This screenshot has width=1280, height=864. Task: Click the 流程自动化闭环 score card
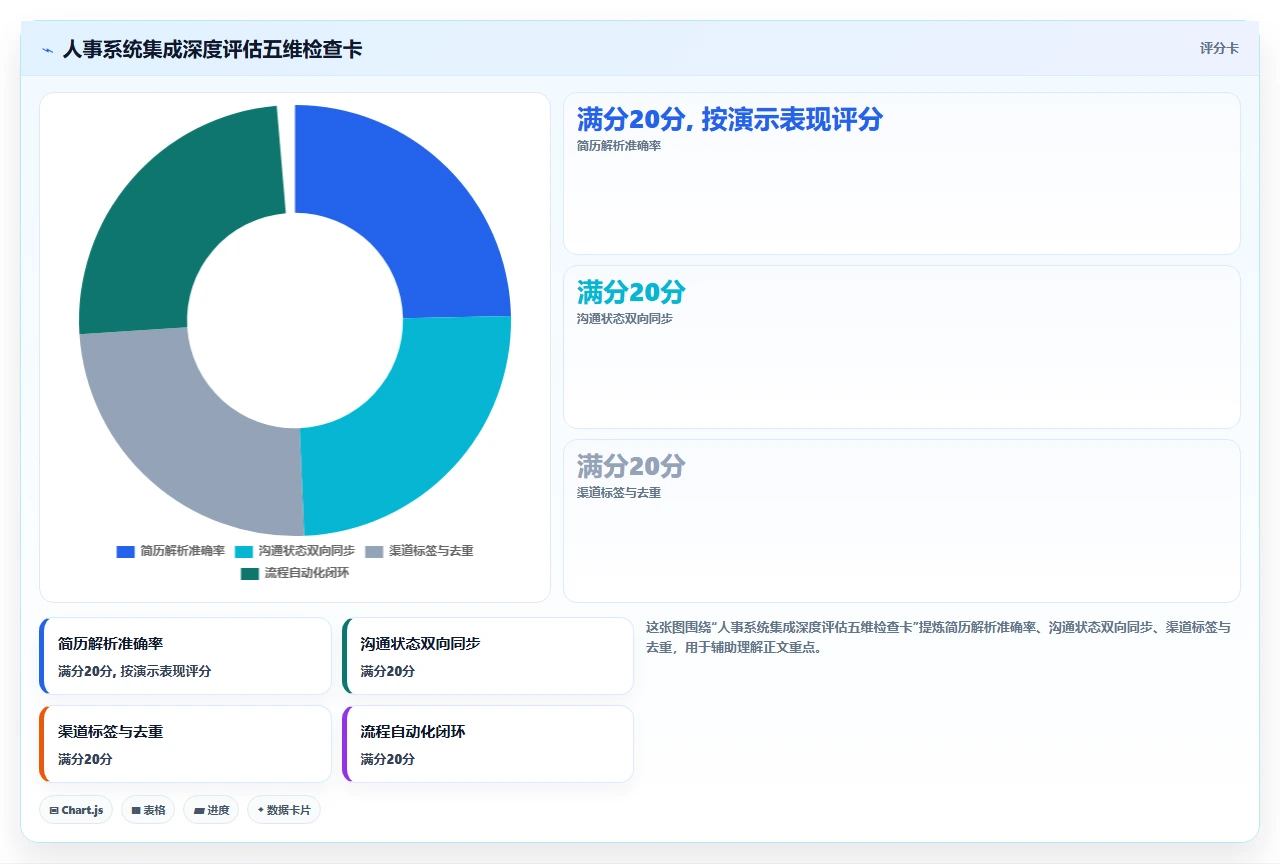pyautogui.click(x=488, y=744)
